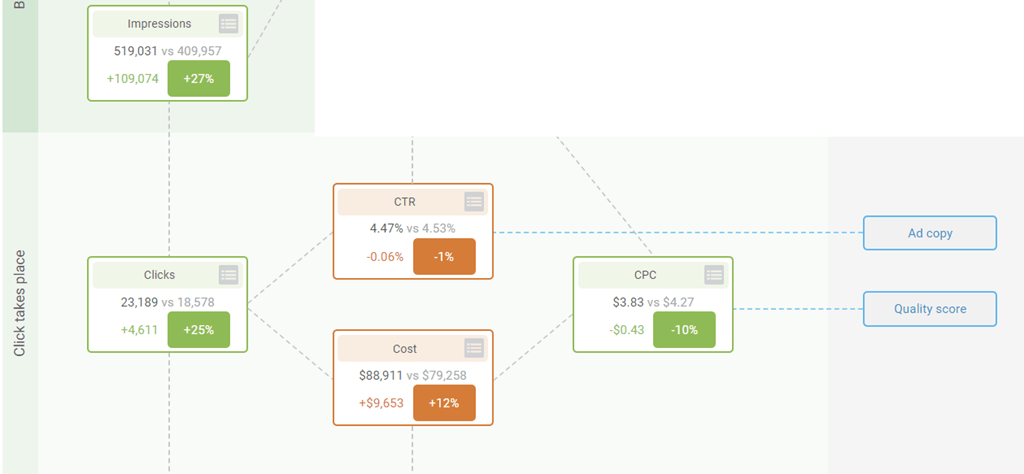Click the Cost card's list icon
The height and width of the screenshot is (474, 1024).
click(474, 348)
